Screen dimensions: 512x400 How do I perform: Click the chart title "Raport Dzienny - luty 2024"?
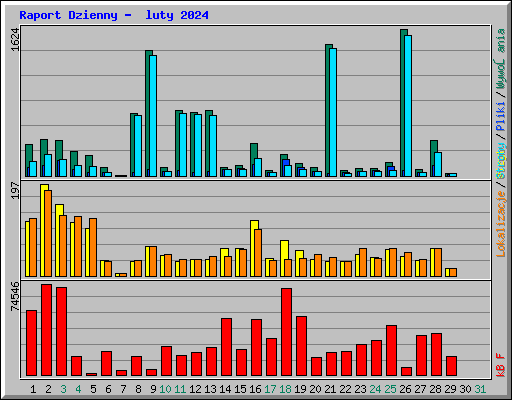114,15
